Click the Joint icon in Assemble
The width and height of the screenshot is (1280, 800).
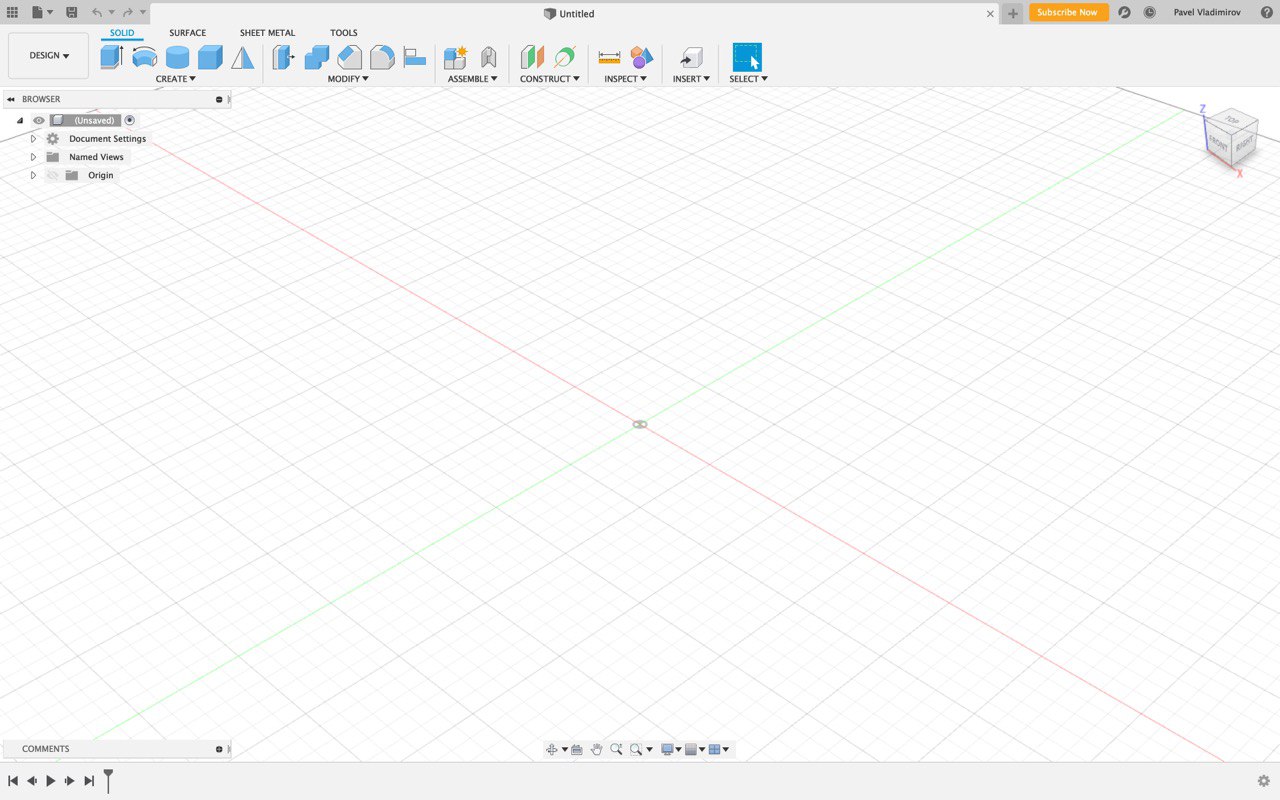(488, 57)
